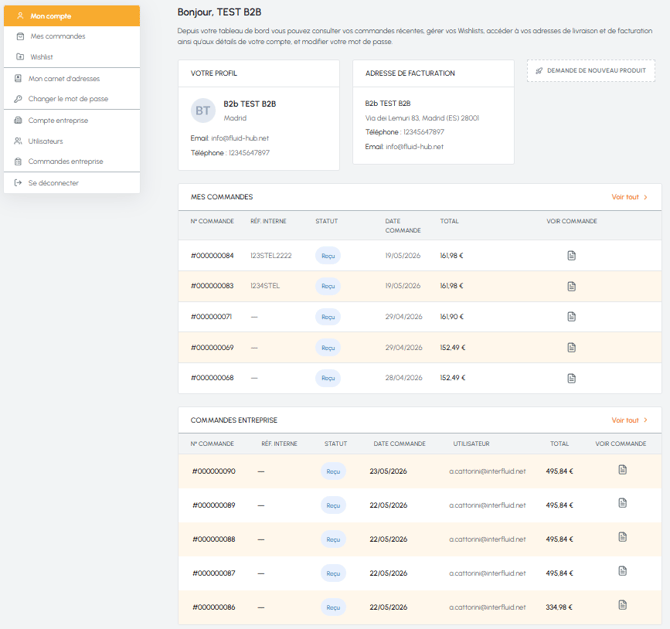Click the Reçu badge of order #000000090
670x629 pixels.
(333, 471)
